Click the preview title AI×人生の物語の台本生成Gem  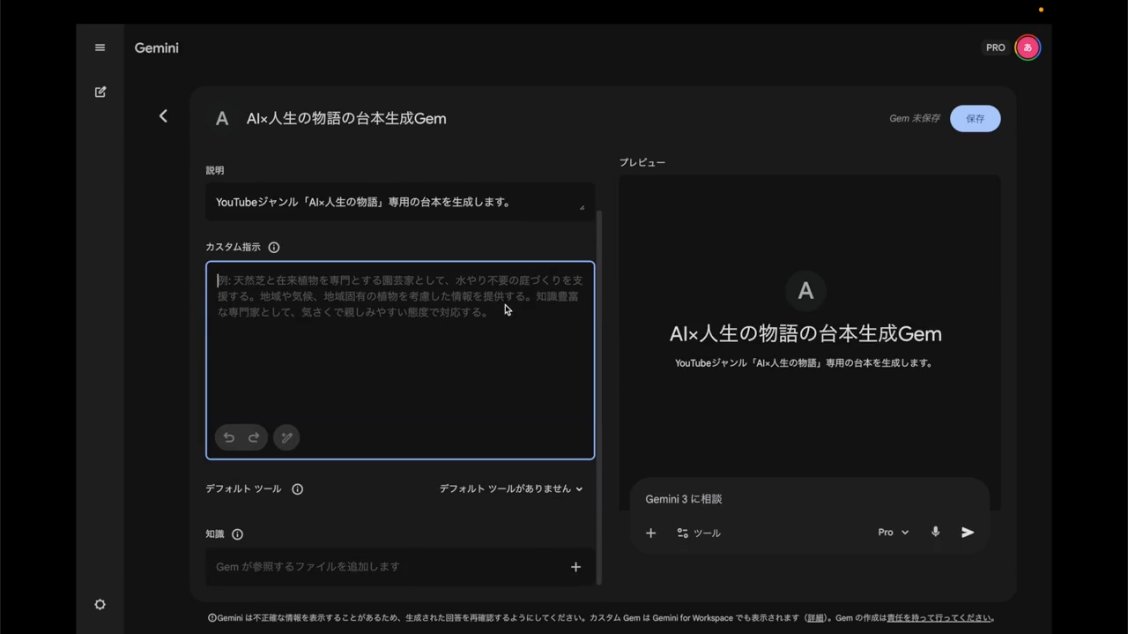805,334
